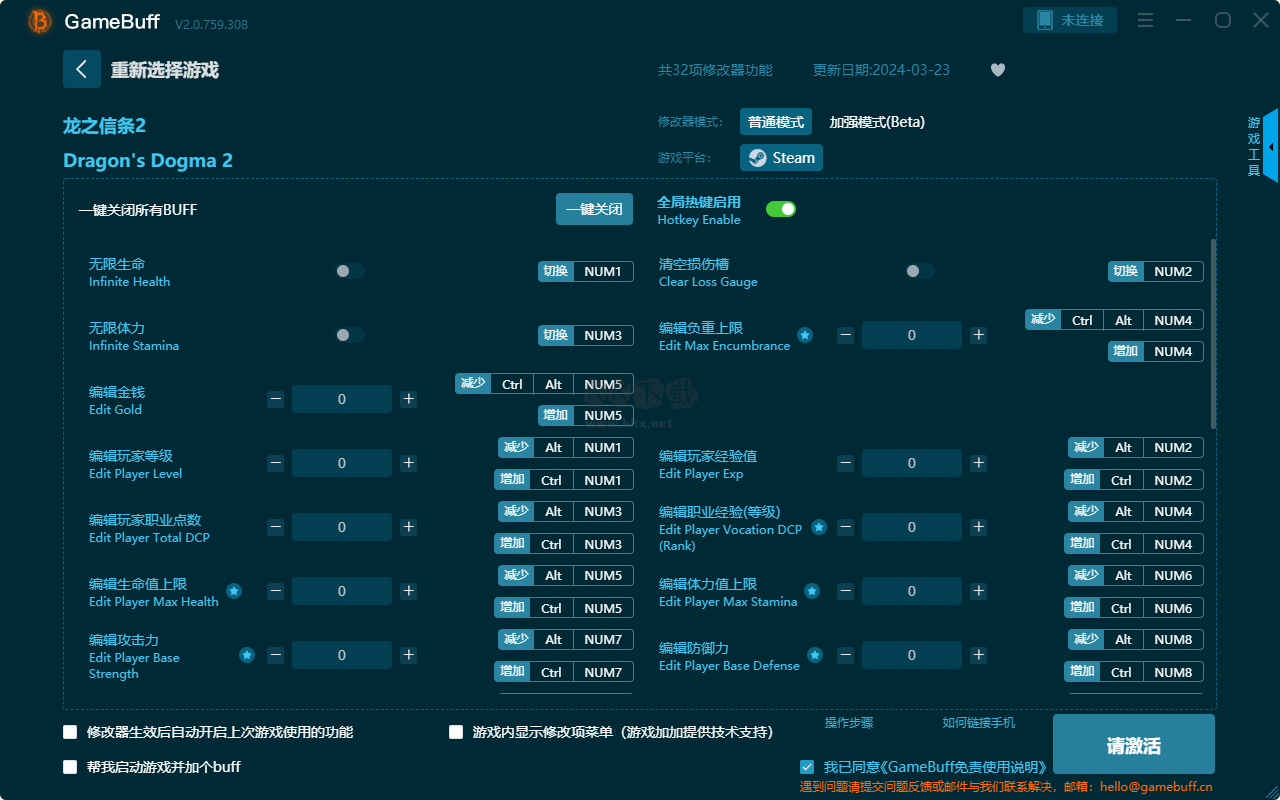
Task: Check show in-game modifier menu checkbox
Action: click(x=456, y=732)
